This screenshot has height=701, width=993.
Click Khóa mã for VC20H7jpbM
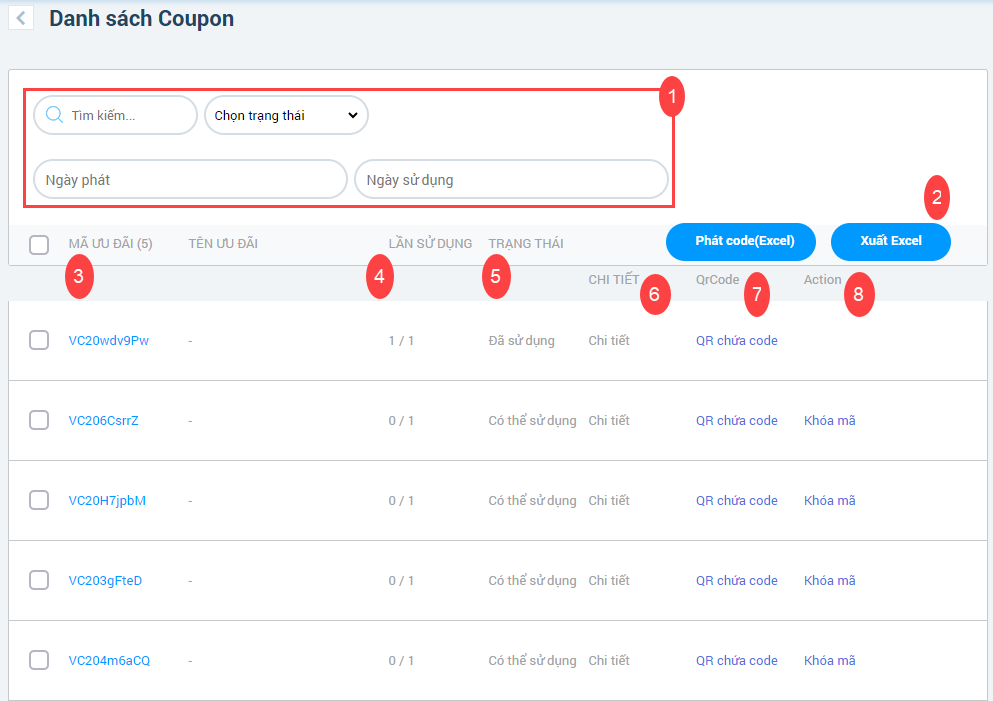point(830,500)
